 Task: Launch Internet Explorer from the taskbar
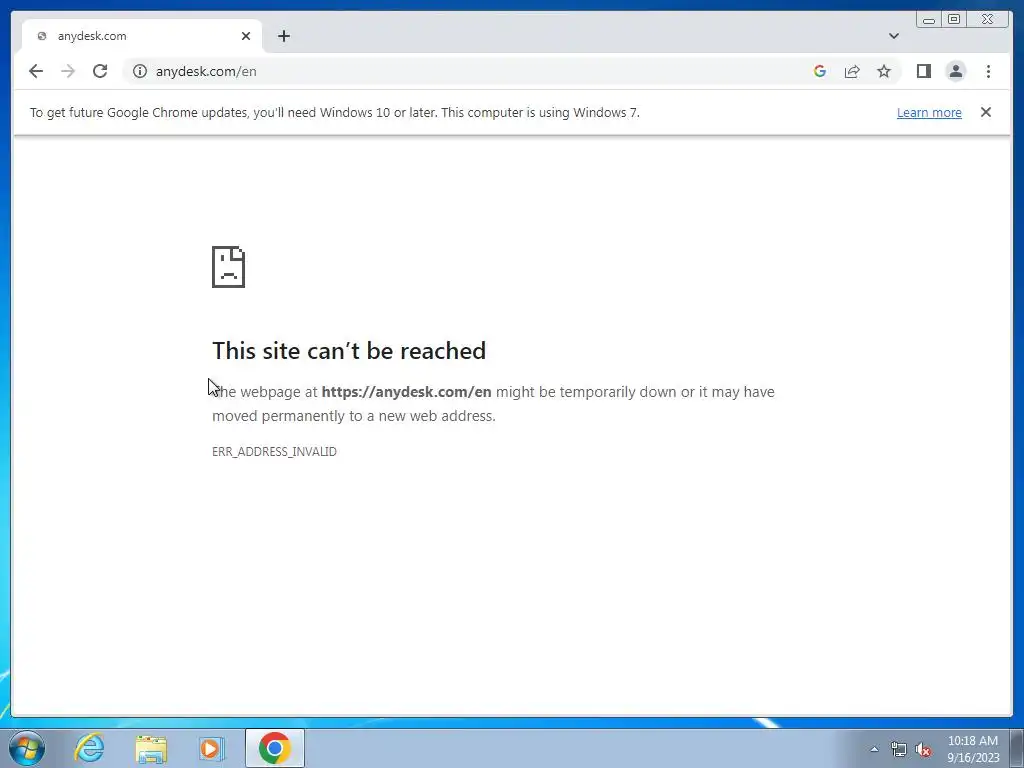pyautogui.click(x=89, y=748)
